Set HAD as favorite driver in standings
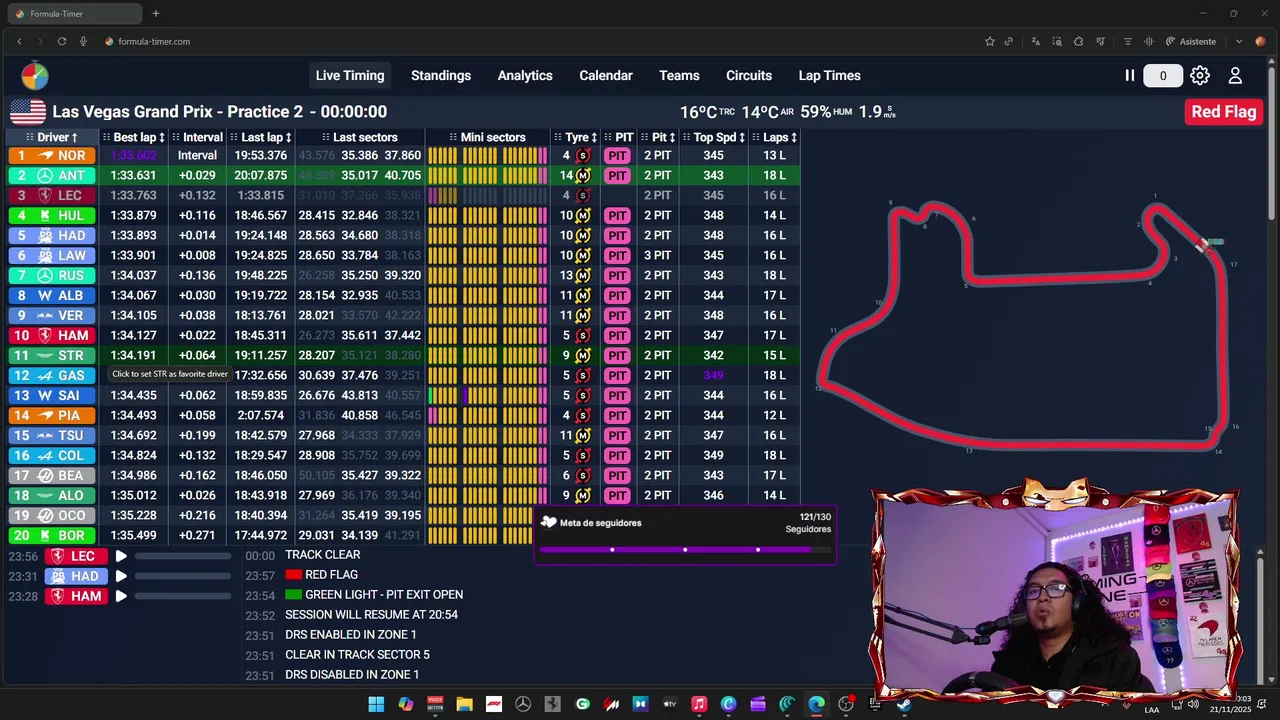The width and height of the screenshot is (1280, 720). click(x=53, y=235)
